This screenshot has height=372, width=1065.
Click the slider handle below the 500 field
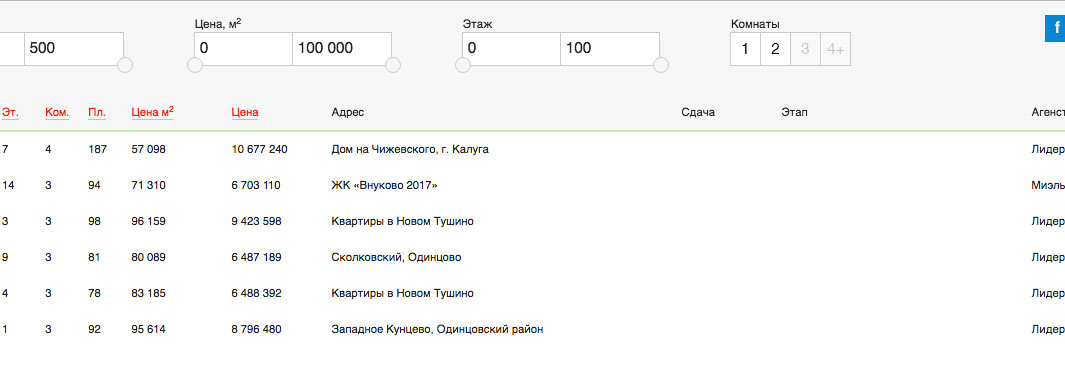point(125,65)
